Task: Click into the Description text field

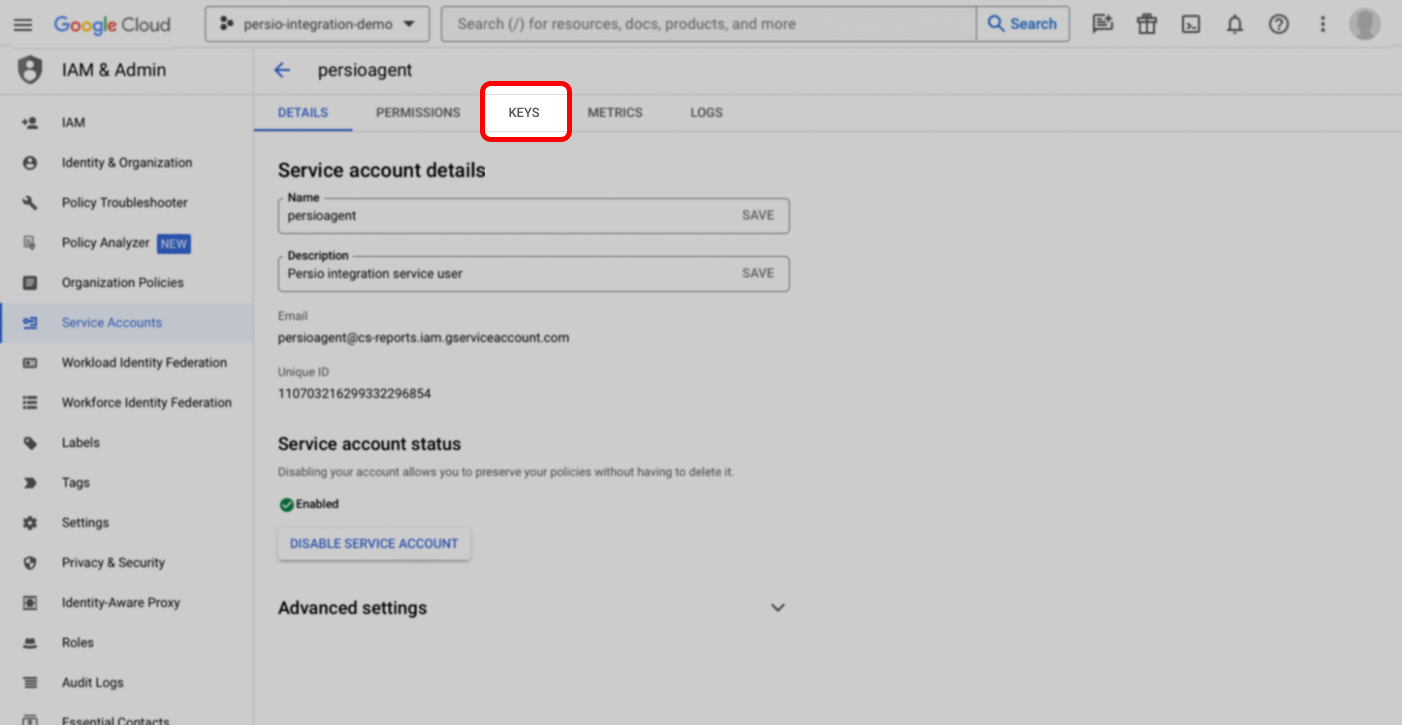Action: (x=500, y=273)
